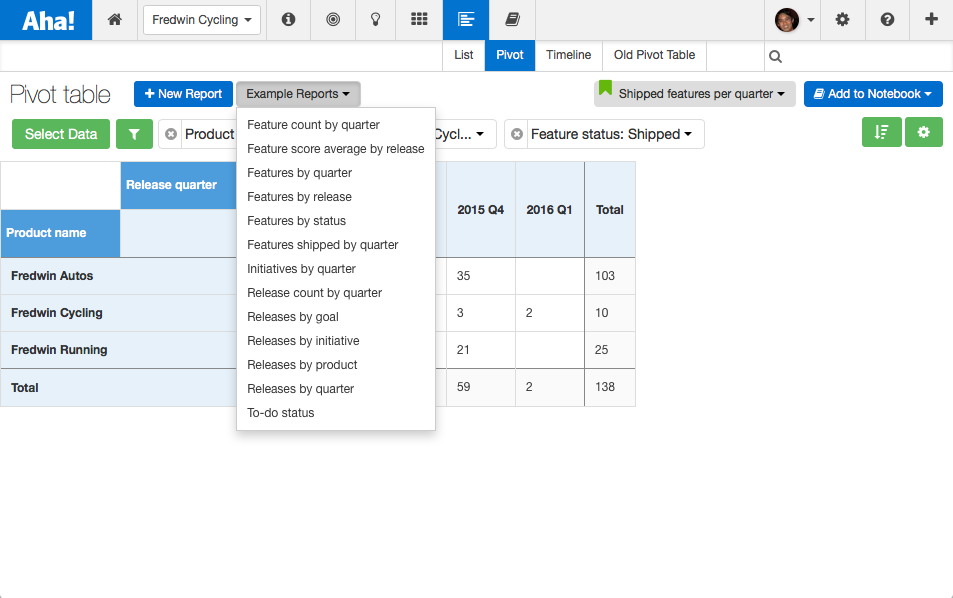Viewport: 953px width, 598px height.
Task: Click the user avatar picture
Action: coord(786,20)
